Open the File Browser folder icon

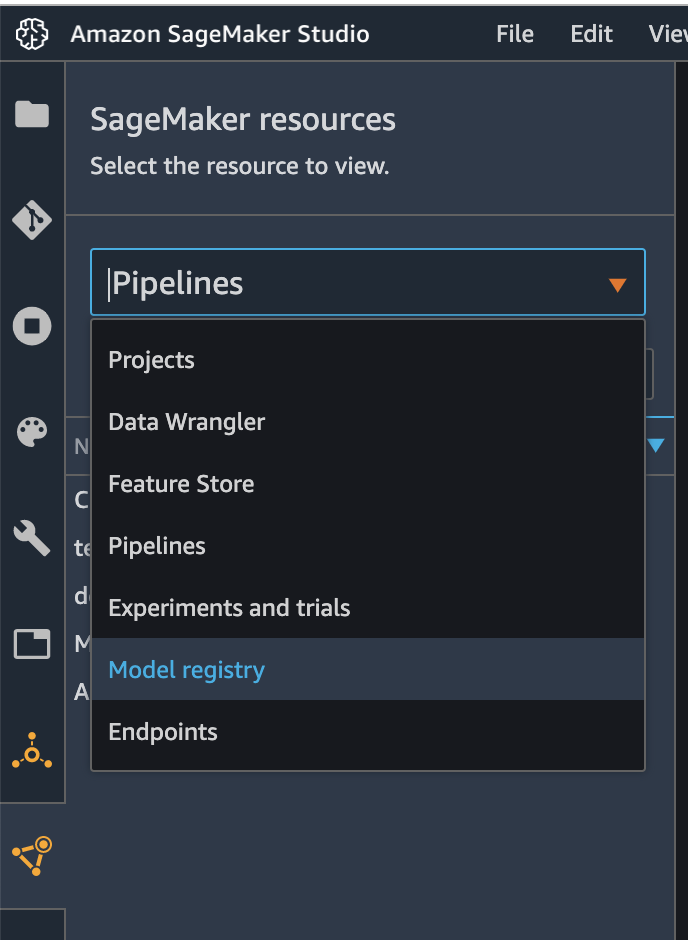click(x=32, y=114)
